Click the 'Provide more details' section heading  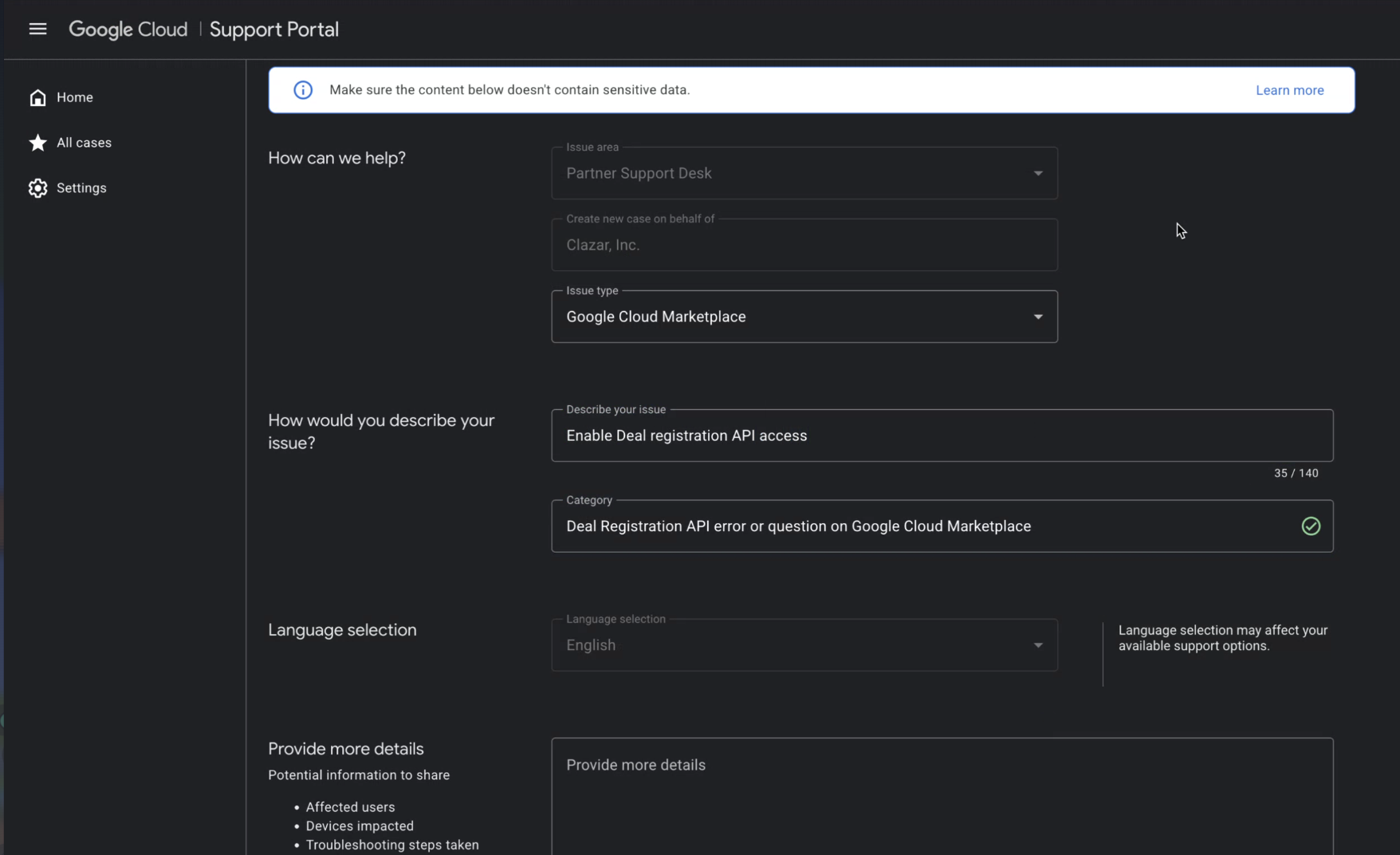pos(346,749)
